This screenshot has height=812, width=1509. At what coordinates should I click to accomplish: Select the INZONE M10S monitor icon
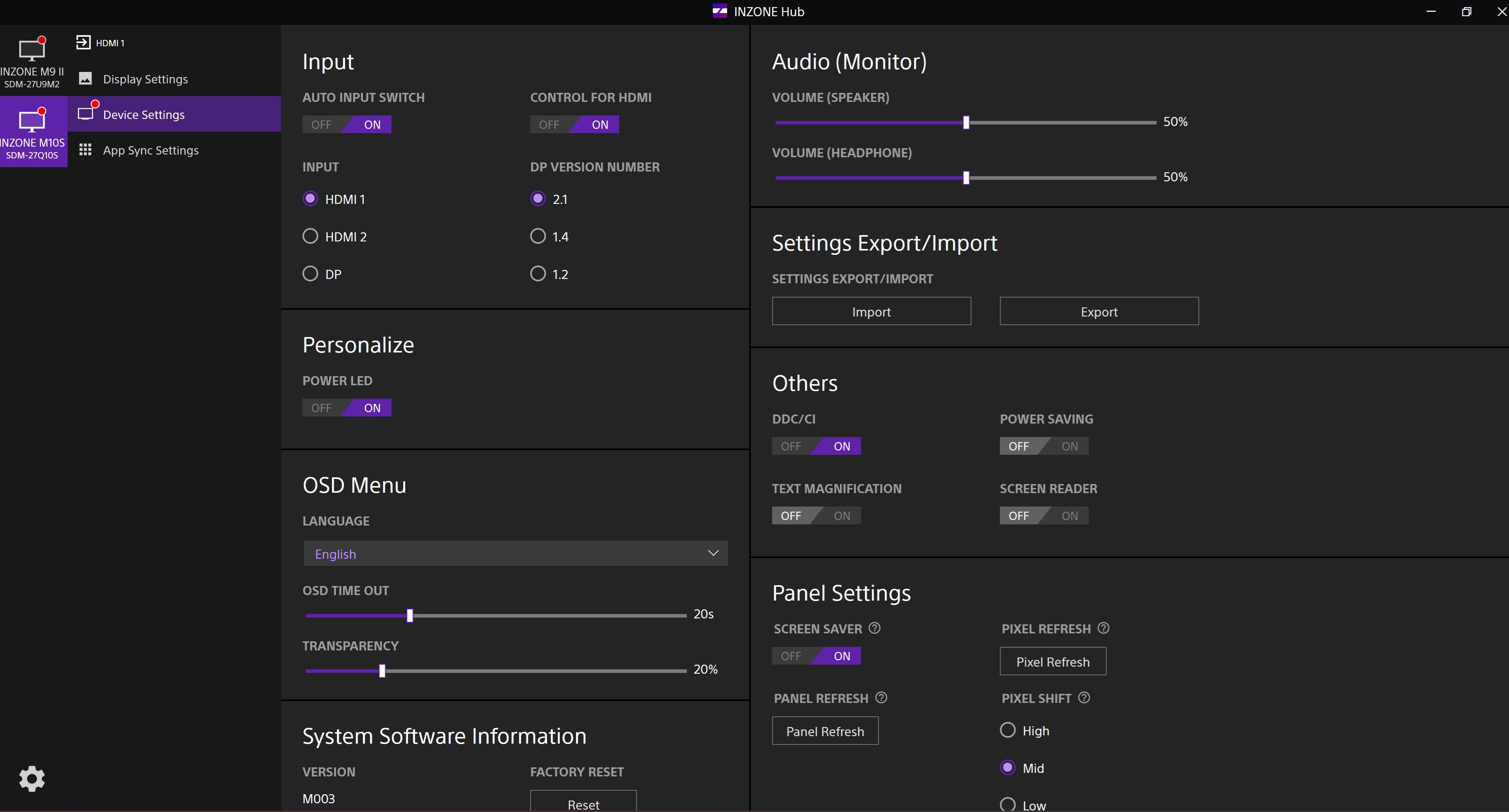pyautogui.click(x=32, y=121)
